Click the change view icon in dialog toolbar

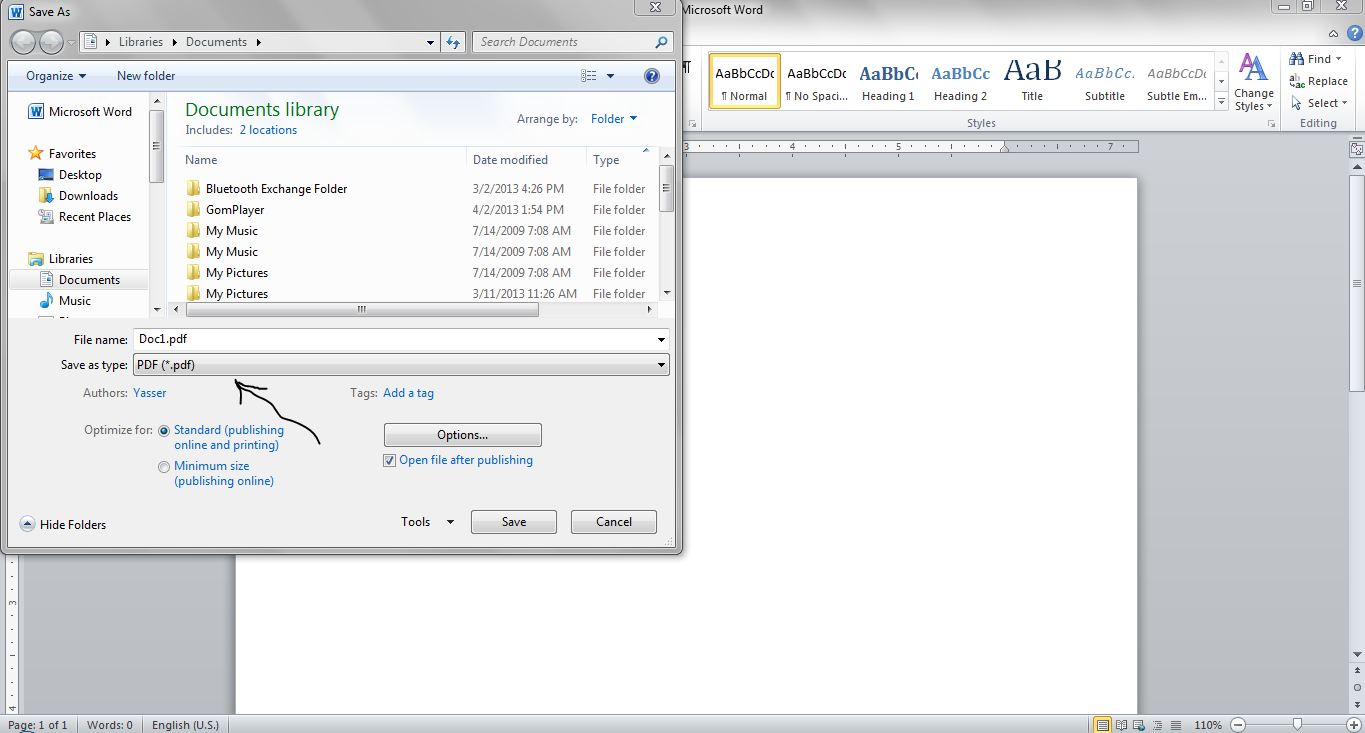tap(589, 76)
